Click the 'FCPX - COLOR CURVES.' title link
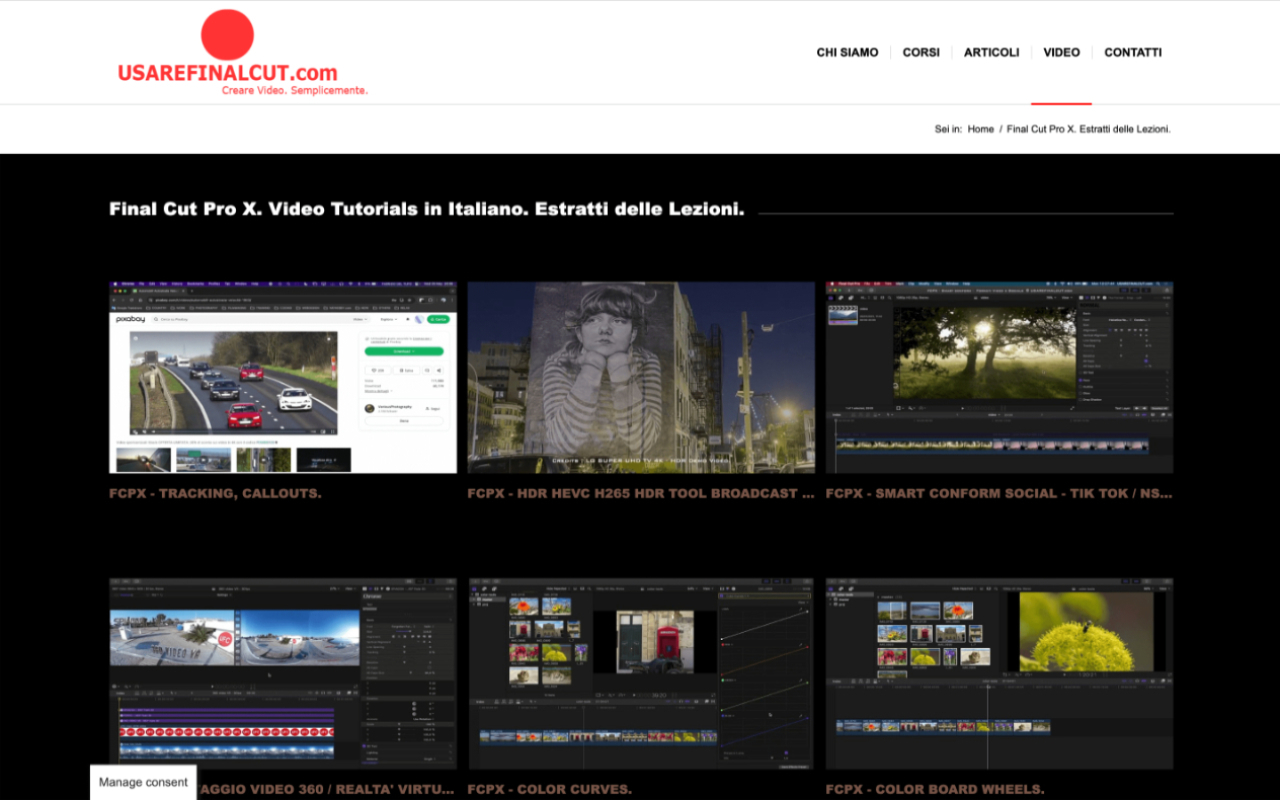Screen dimensions: 1280x800 [549, 789]
